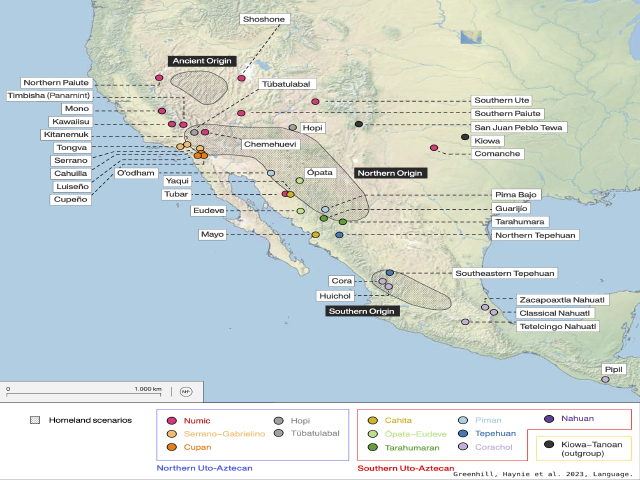
Task: Click the gray Hopi map marker
Action: point(293,128)
